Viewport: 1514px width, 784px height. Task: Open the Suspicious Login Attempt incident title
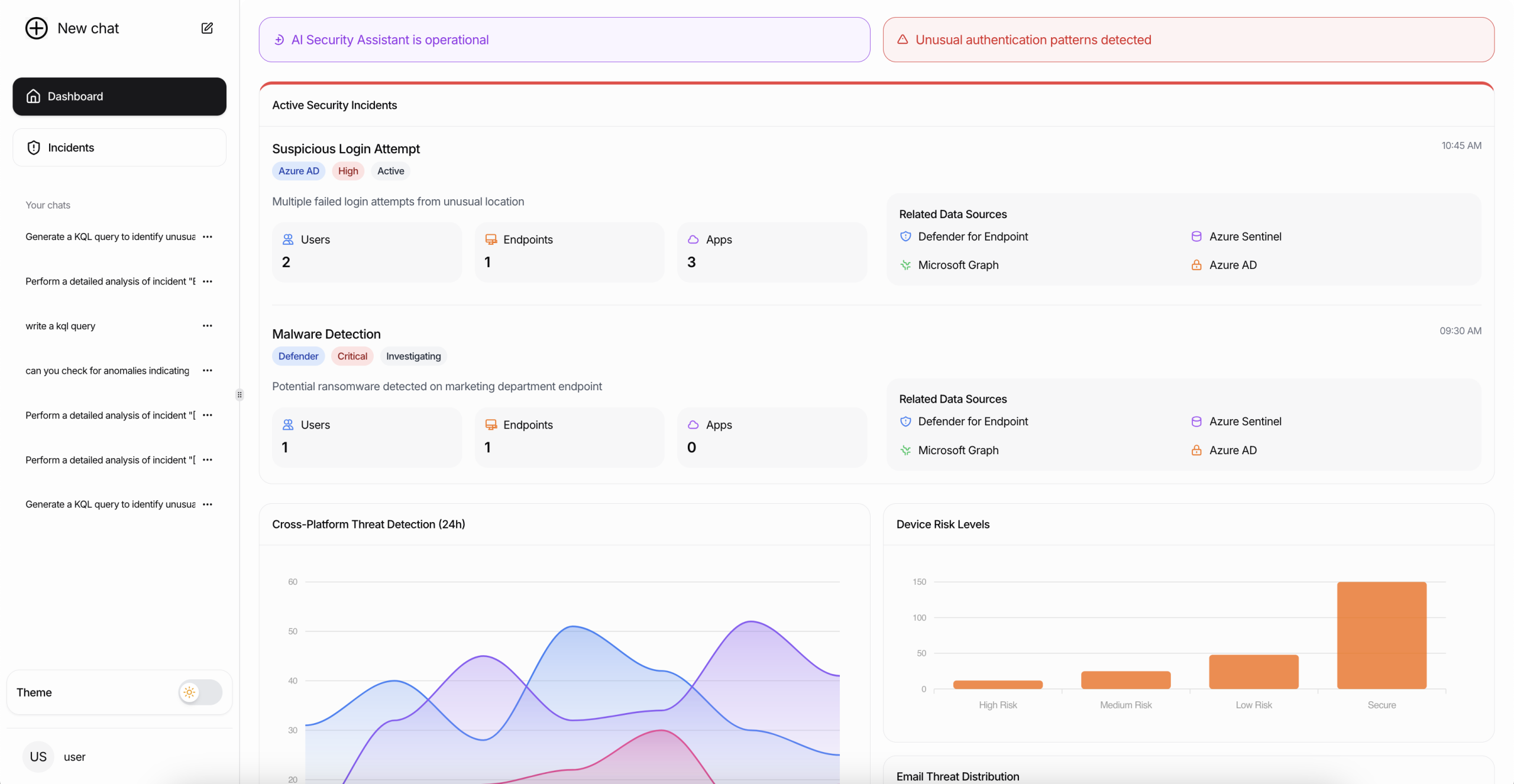[346, 149]
